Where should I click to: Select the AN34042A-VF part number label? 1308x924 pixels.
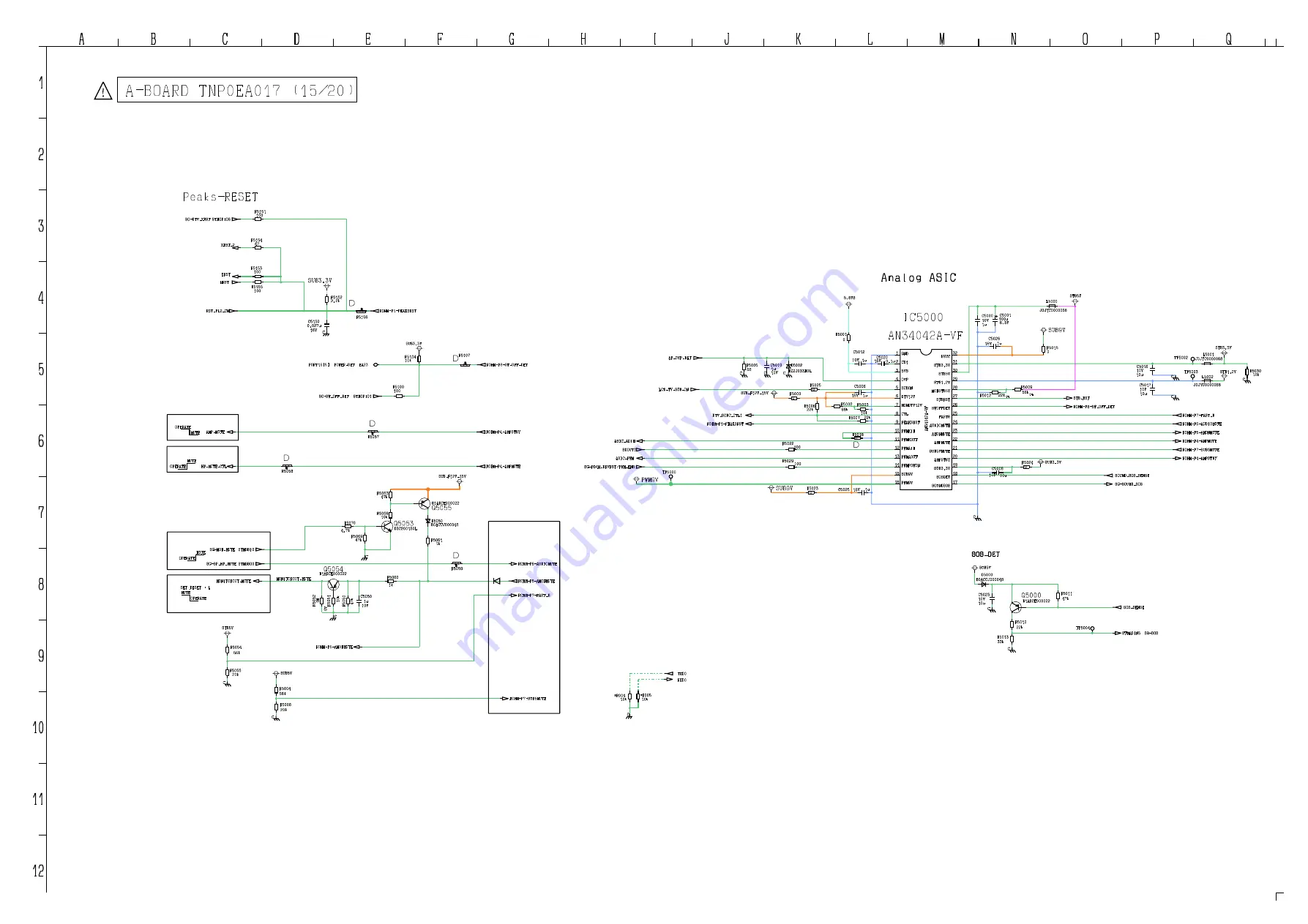[x=925, y=336]
